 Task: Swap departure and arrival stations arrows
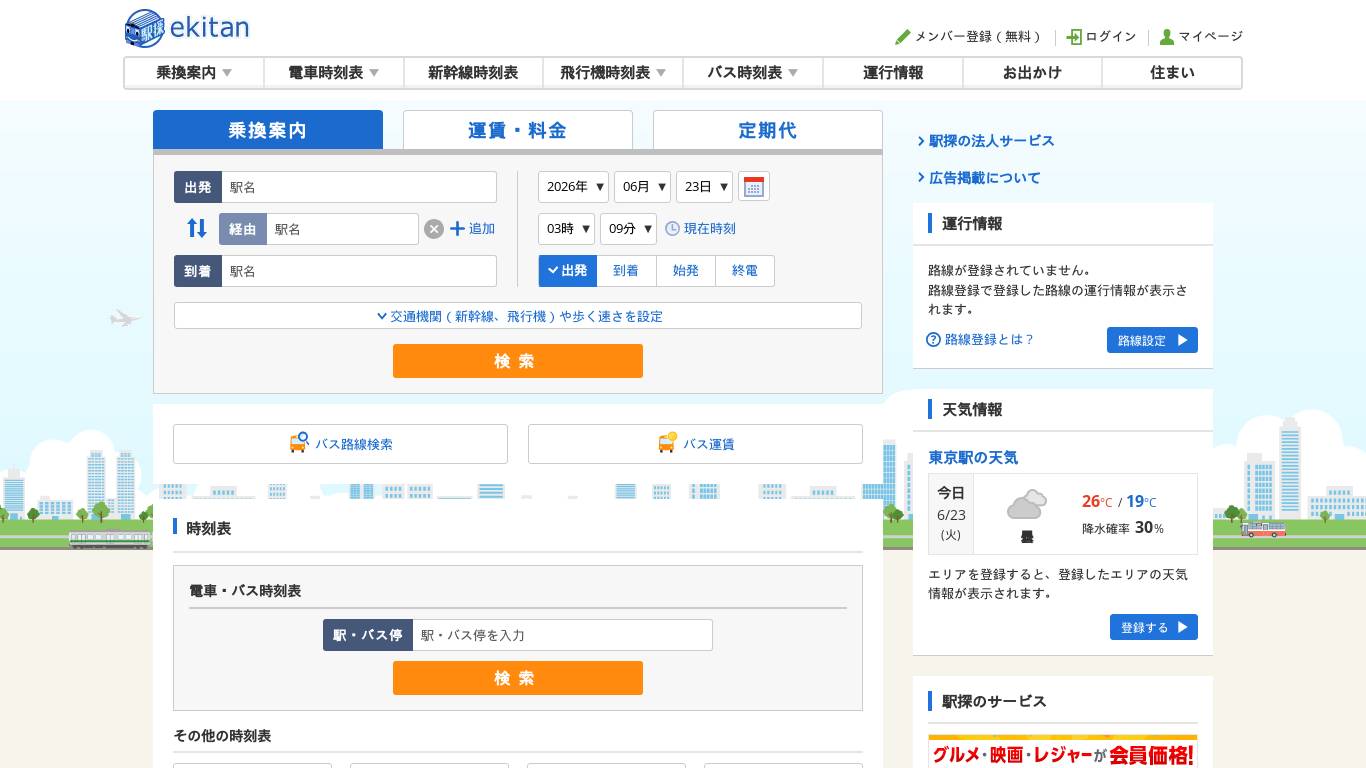pyautogui.click(x=197, y=228)
